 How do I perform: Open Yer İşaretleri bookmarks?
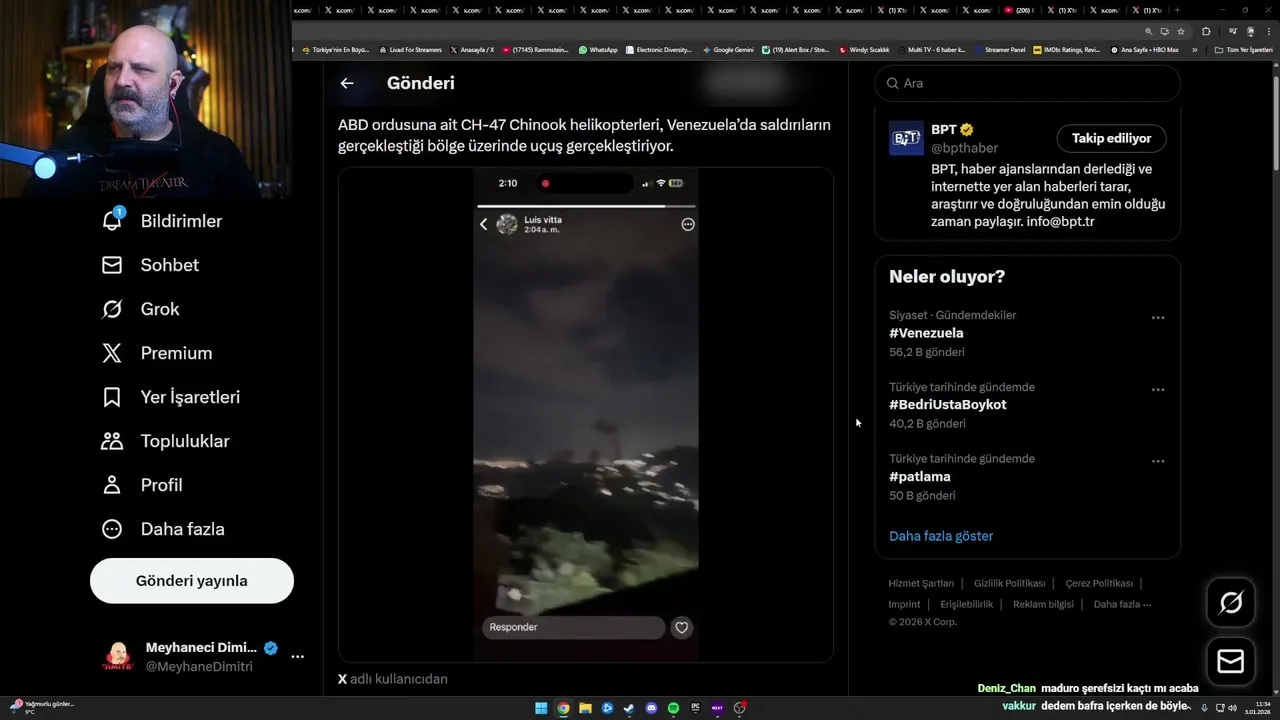tap(170, 397)
